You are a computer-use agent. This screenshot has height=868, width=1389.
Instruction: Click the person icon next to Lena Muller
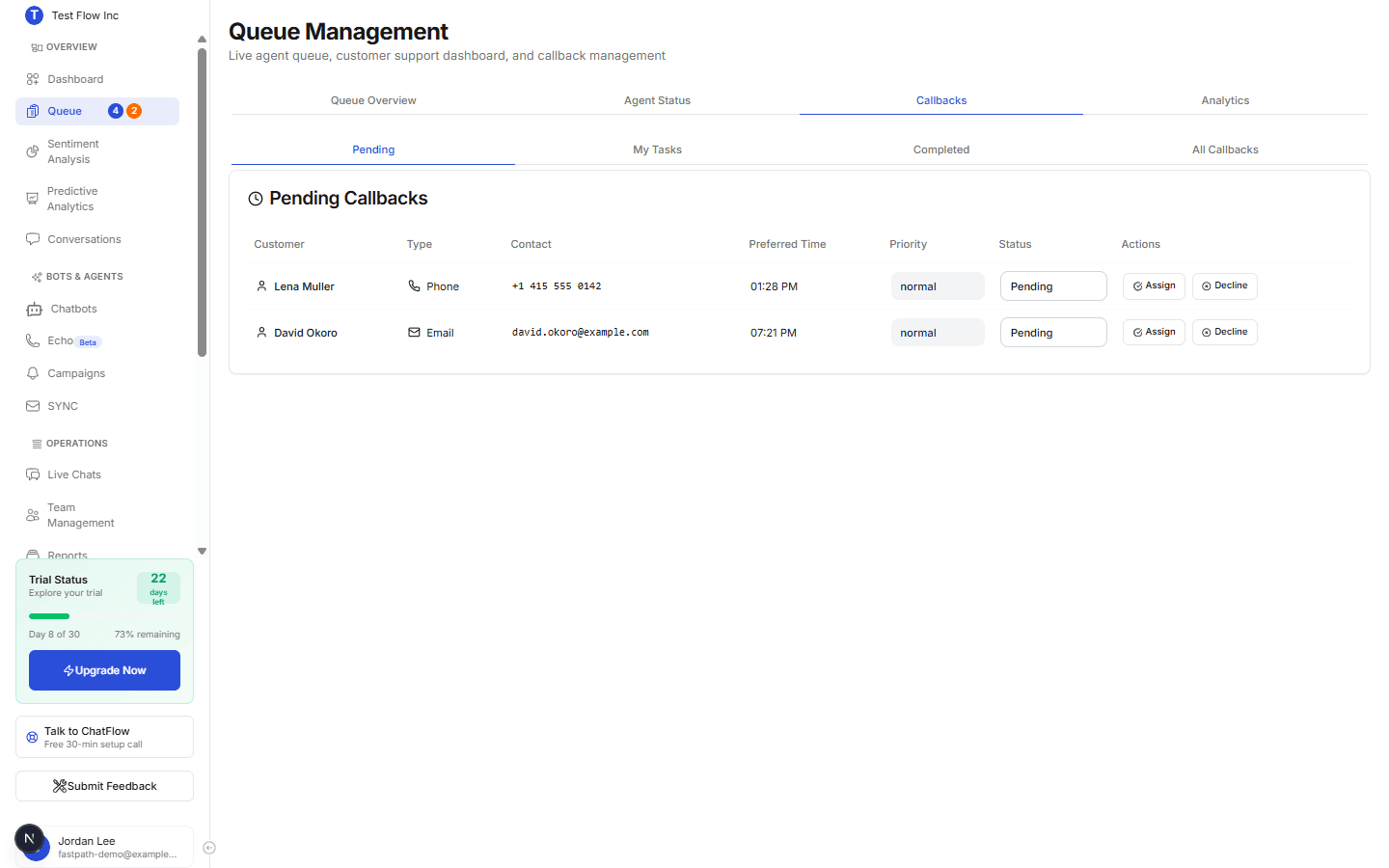[261, 286]
